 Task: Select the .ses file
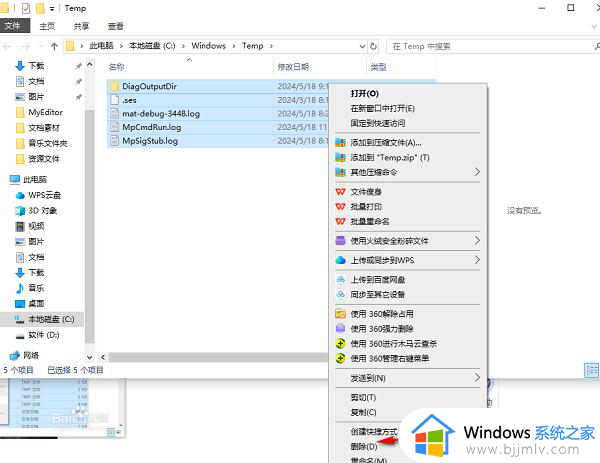tap(129, 100)
